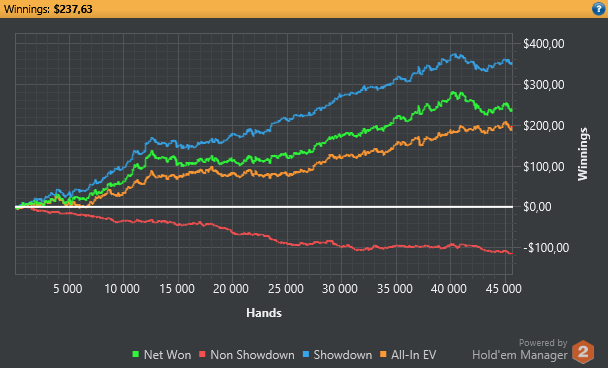The width and height of the screenshot is (608, 368).
Task: Click the 20 000 x-axis label
Action: [x=231, y=289]
